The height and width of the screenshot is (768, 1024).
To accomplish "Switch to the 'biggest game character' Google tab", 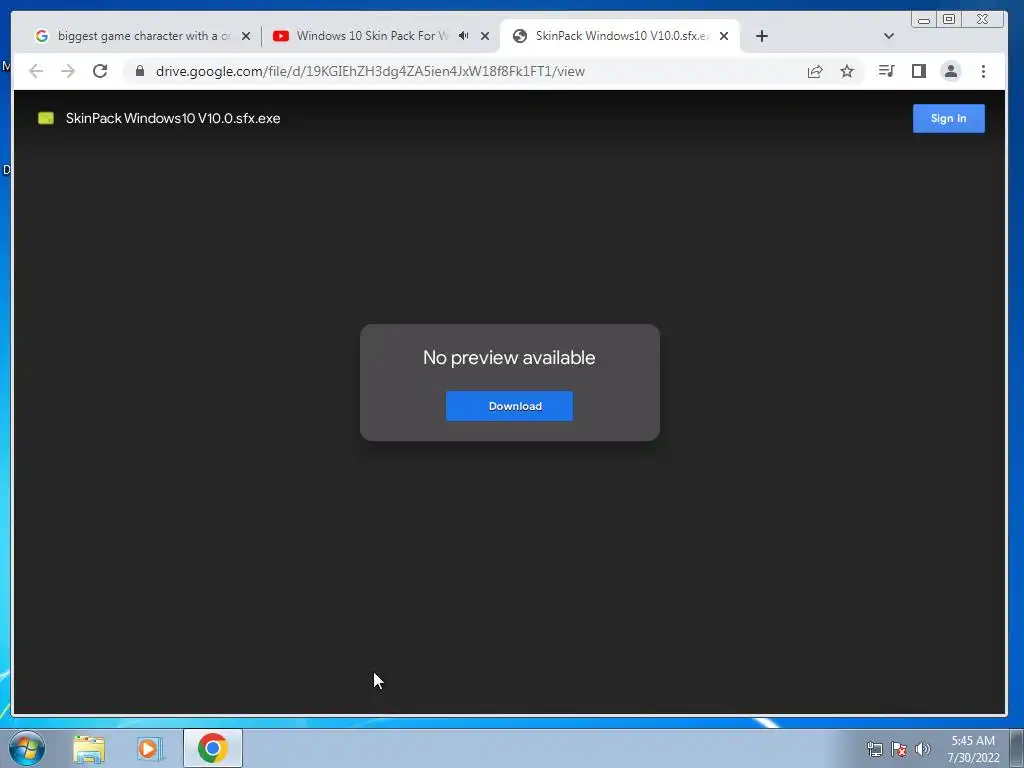I will (x=144, y=36).
